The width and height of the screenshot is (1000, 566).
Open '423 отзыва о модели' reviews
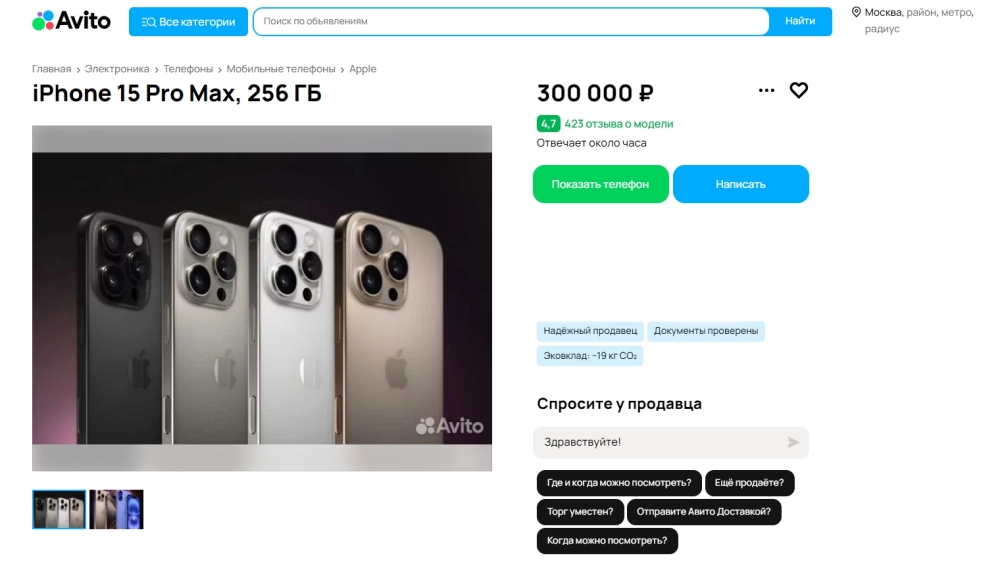(x=618, y=124)
